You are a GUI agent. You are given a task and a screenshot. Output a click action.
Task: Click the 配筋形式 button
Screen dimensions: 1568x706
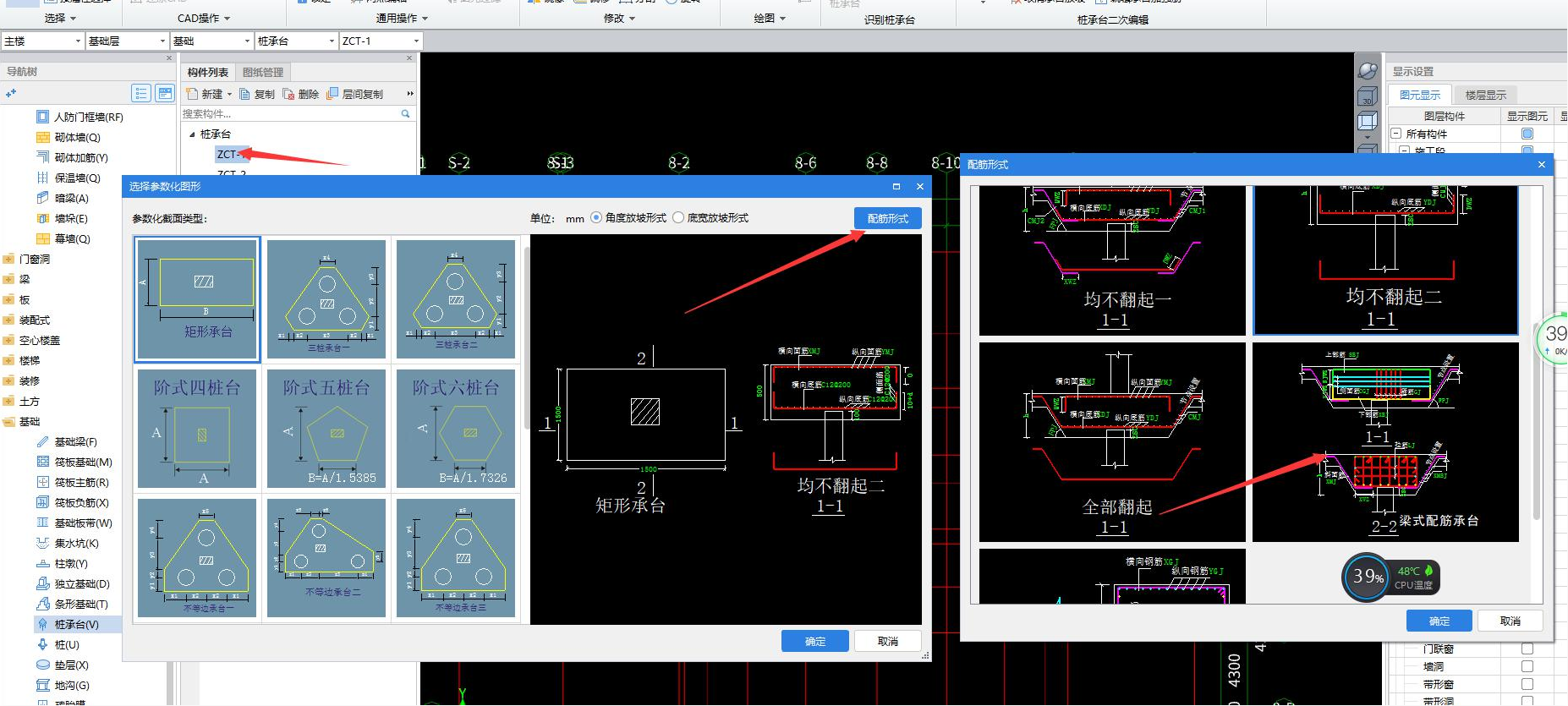click(888, 218)
